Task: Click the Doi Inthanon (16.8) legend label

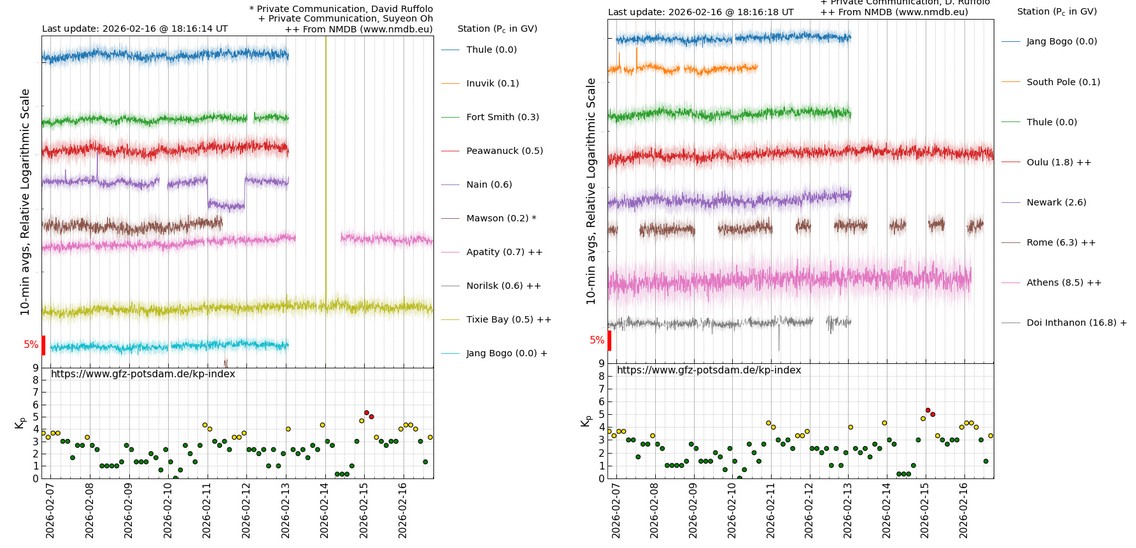Action: [x=1076, y=323]
